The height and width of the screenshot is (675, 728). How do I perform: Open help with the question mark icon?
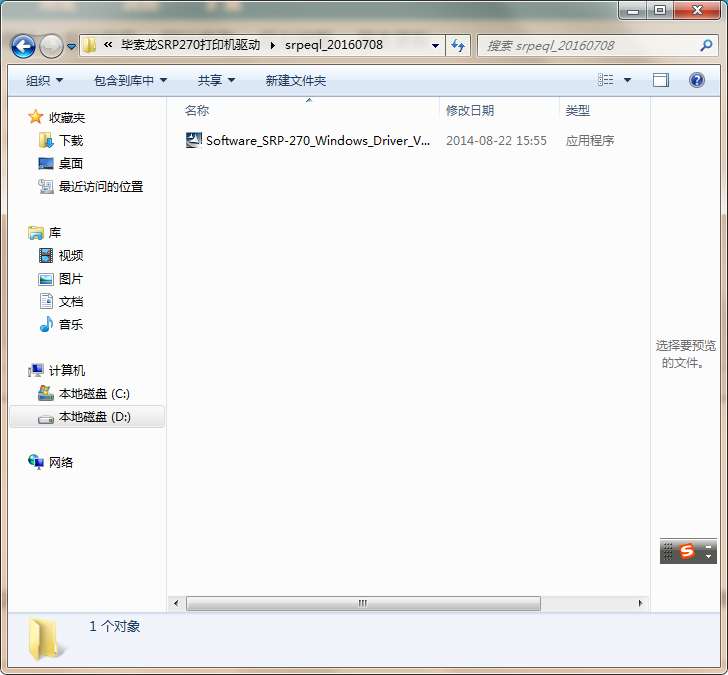click(696, 80)
